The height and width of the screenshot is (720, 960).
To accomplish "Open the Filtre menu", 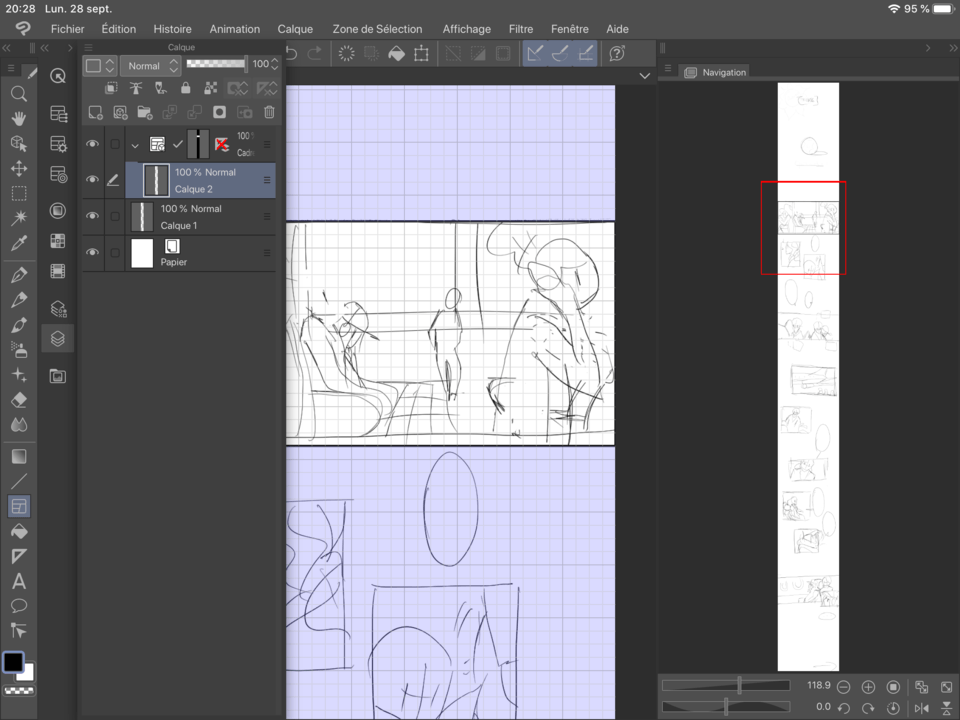I will coord(520,29).
